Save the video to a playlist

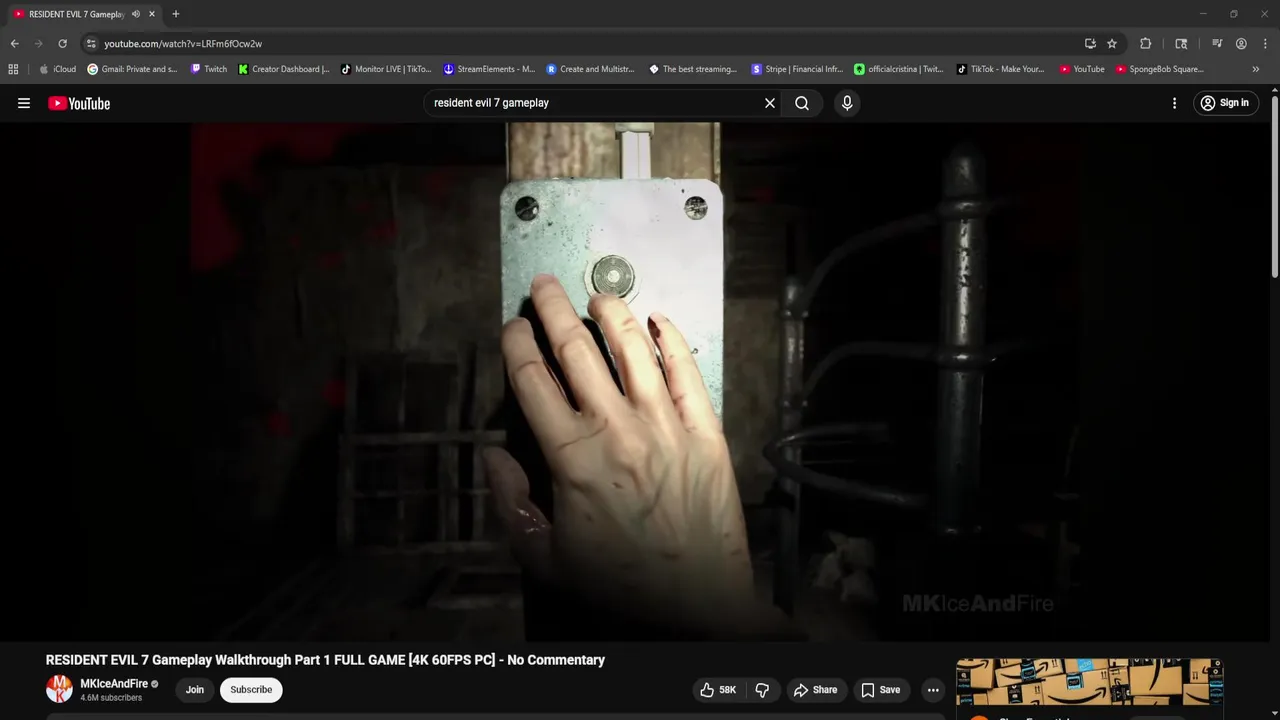(x=880, y=690)
